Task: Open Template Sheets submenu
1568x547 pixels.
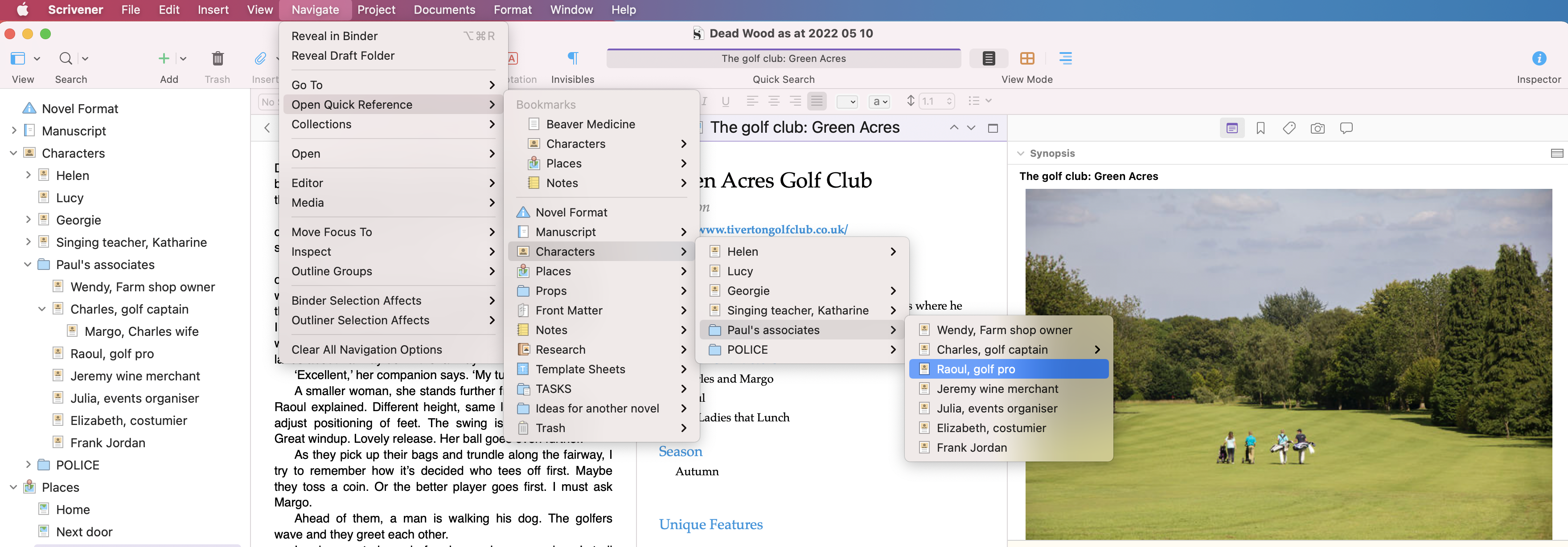Action: coord(601,369)
